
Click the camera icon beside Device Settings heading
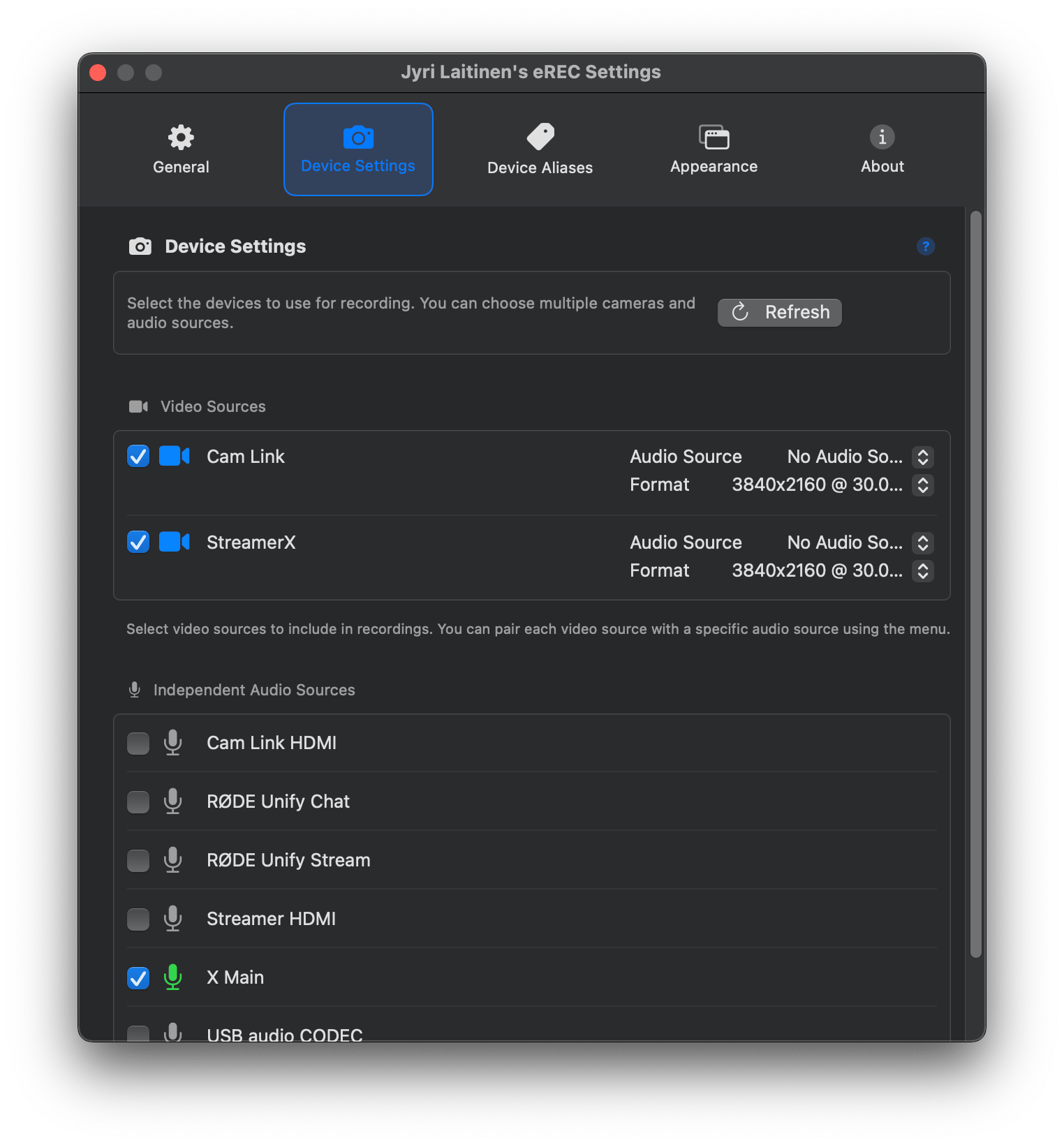click(x=140, y=246)
